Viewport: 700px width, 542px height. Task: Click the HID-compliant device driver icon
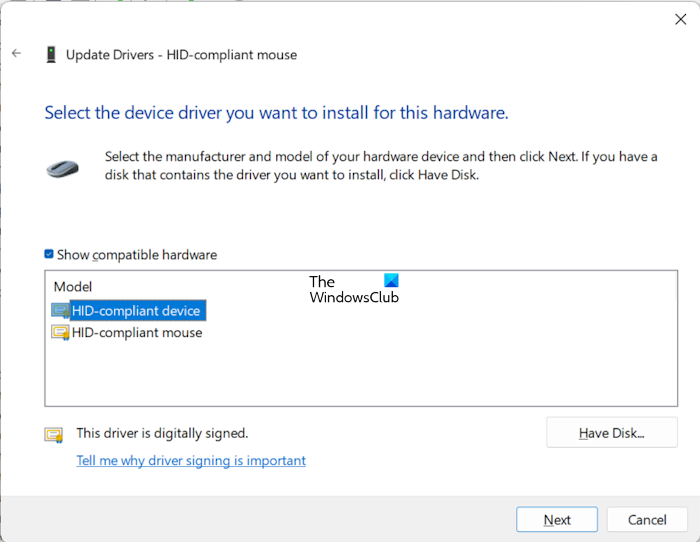pyautogui.click(x=60, y=311)
